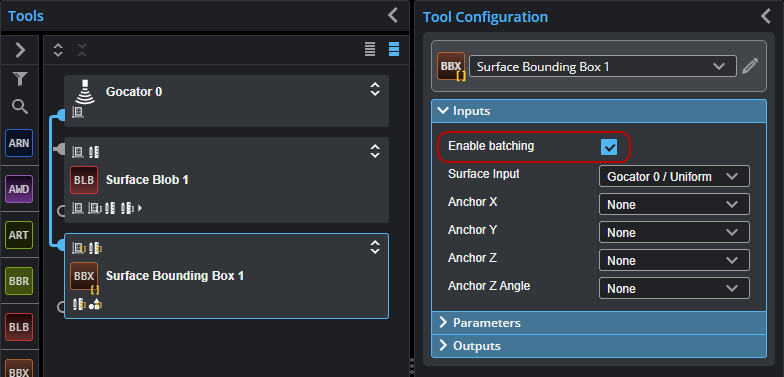
Task: Open the Surface Input dropdown
Action: pyautogui.click(x=674, y=176)
